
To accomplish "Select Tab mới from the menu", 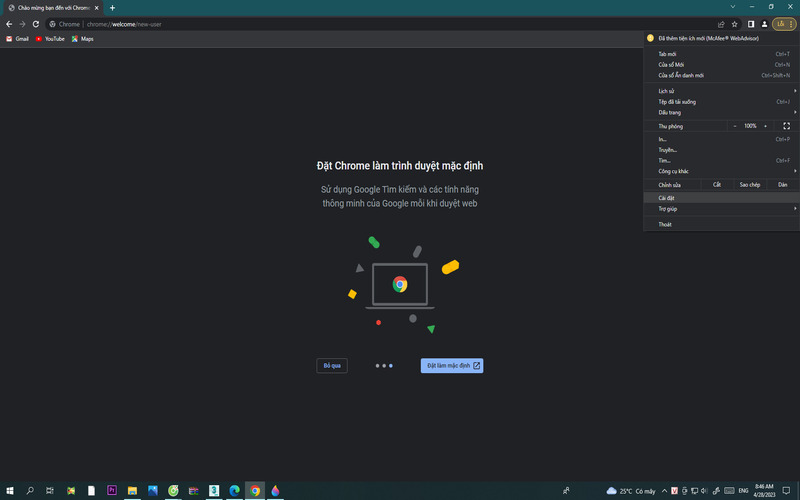I will click(721, 54).
